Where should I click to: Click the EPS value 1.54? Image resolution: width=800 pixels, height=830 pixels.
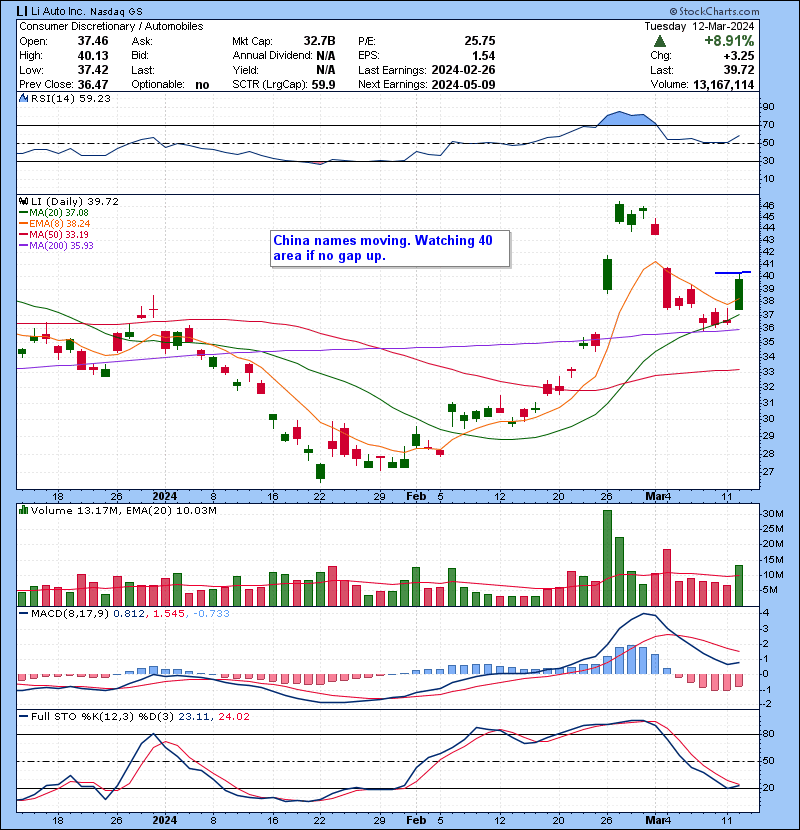point(483,56)
